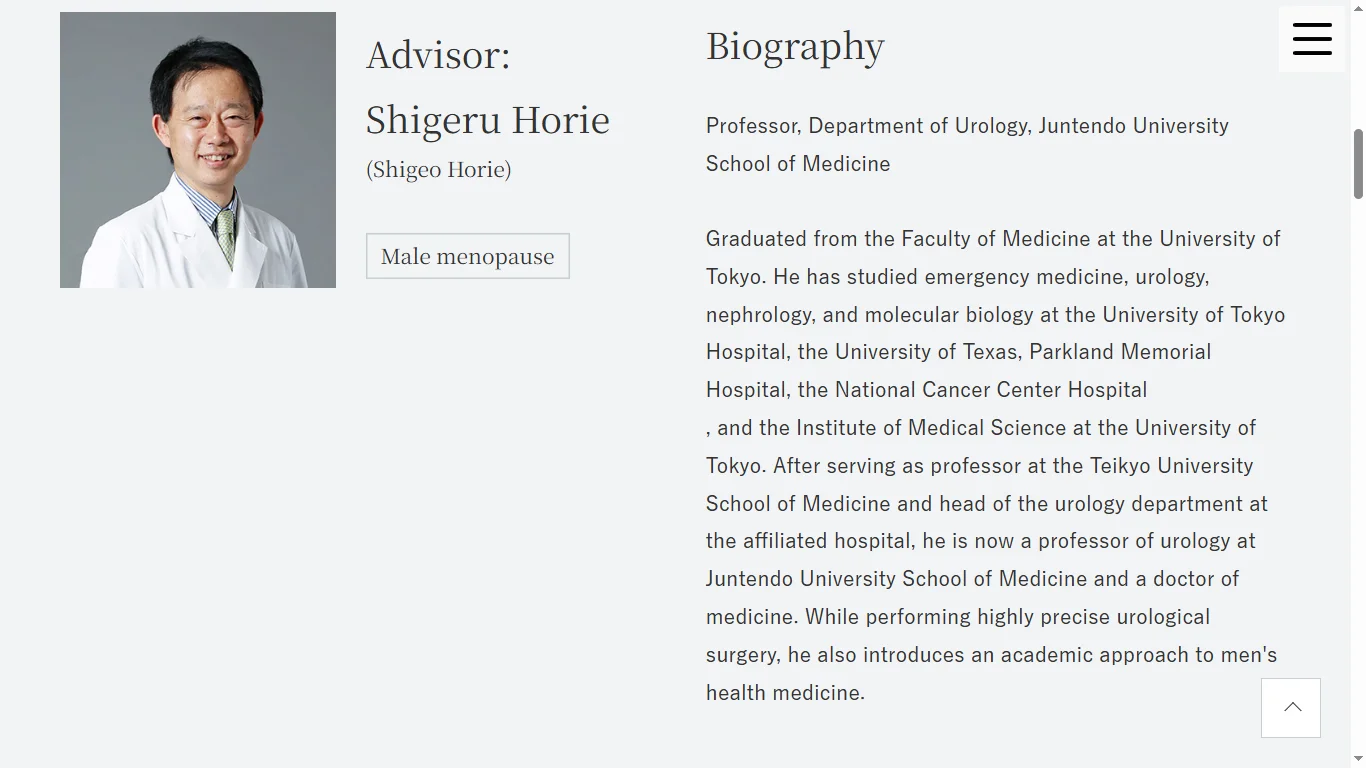Click the Teikyo University text line
The width and height of the screenshot is (1366, 768).
[979, 466]
